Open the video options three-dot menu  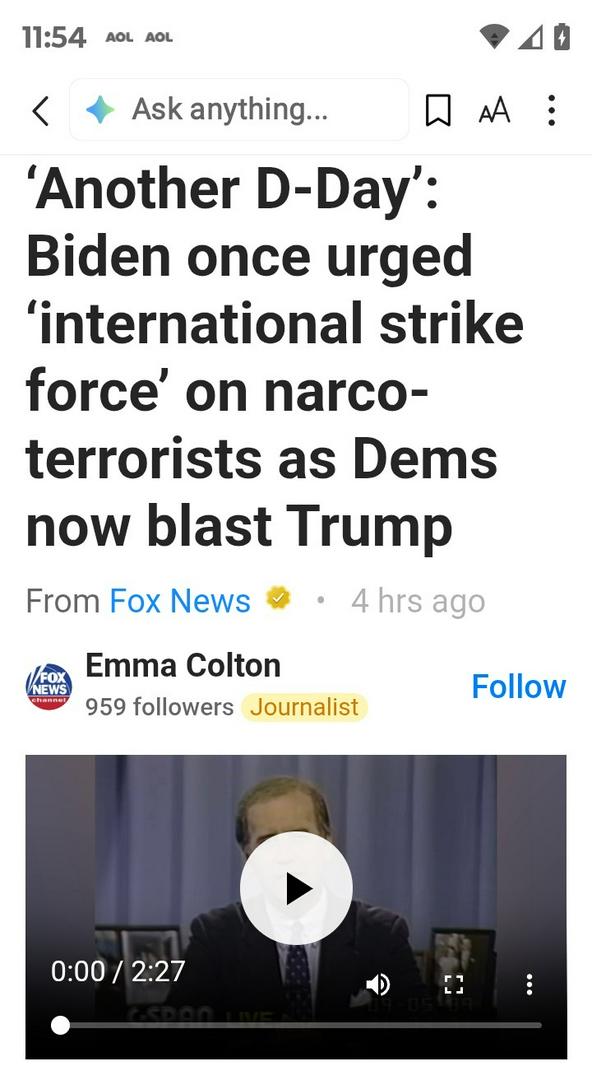(529, 984)
